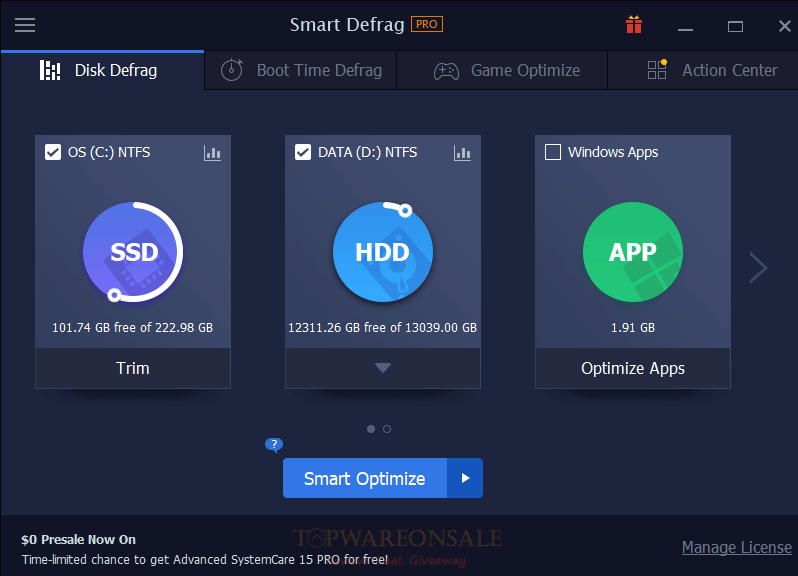This screenshot has width=798, height=576.
Task: Click the Boot Time Defrag stopwatch icon
Action: 232,70
